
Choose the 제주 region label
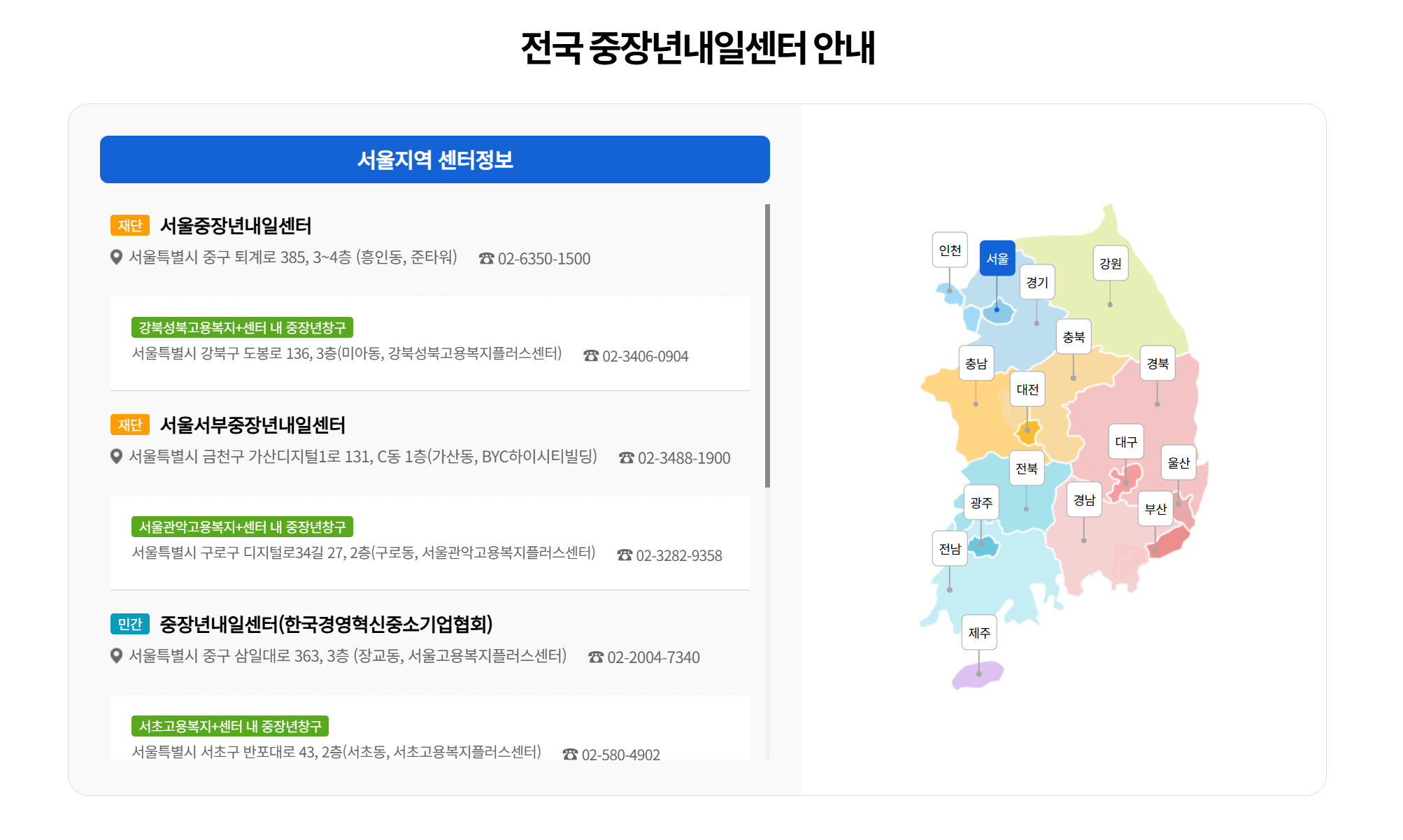[978, 633]
